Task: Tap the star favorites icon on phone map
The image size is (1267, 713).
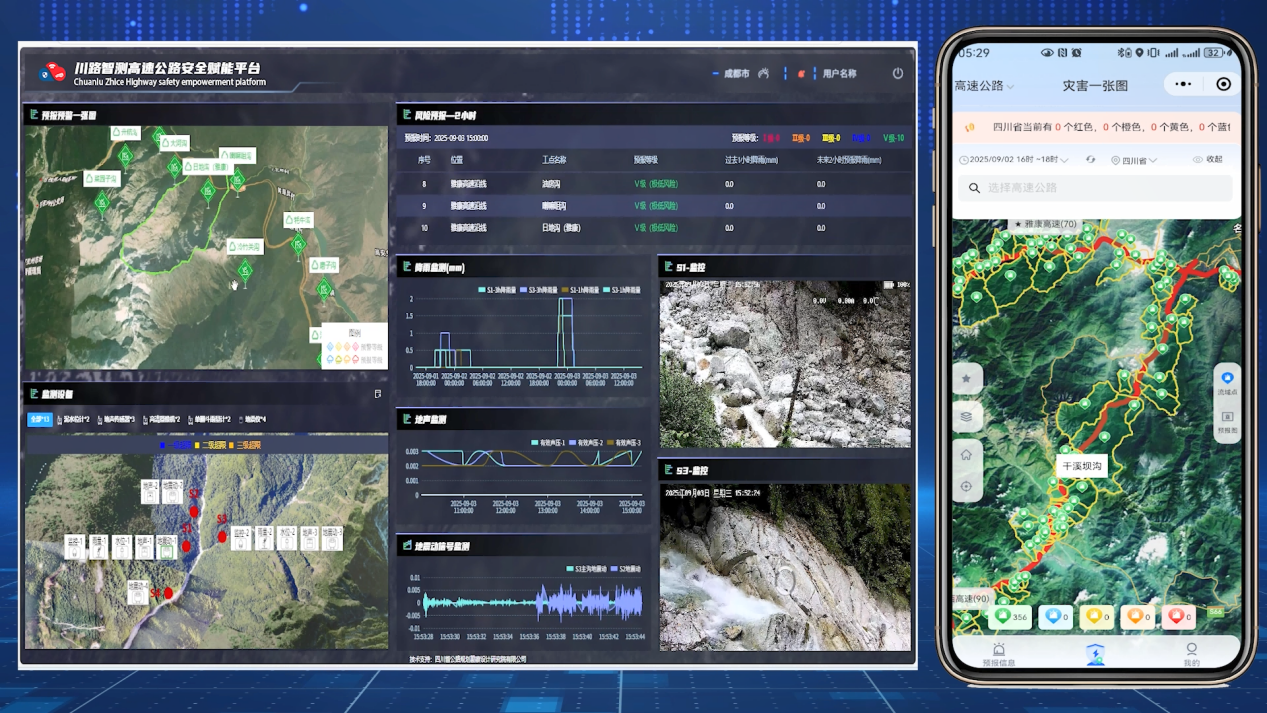Action: coord(966,379)
